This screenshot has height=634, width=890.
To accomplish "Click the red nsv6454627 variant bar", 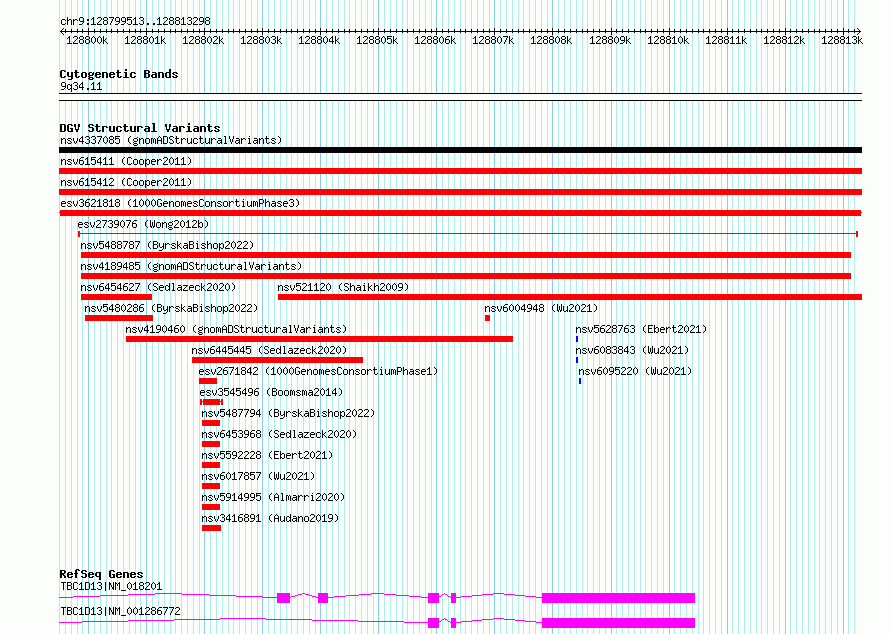I will 116,297.
